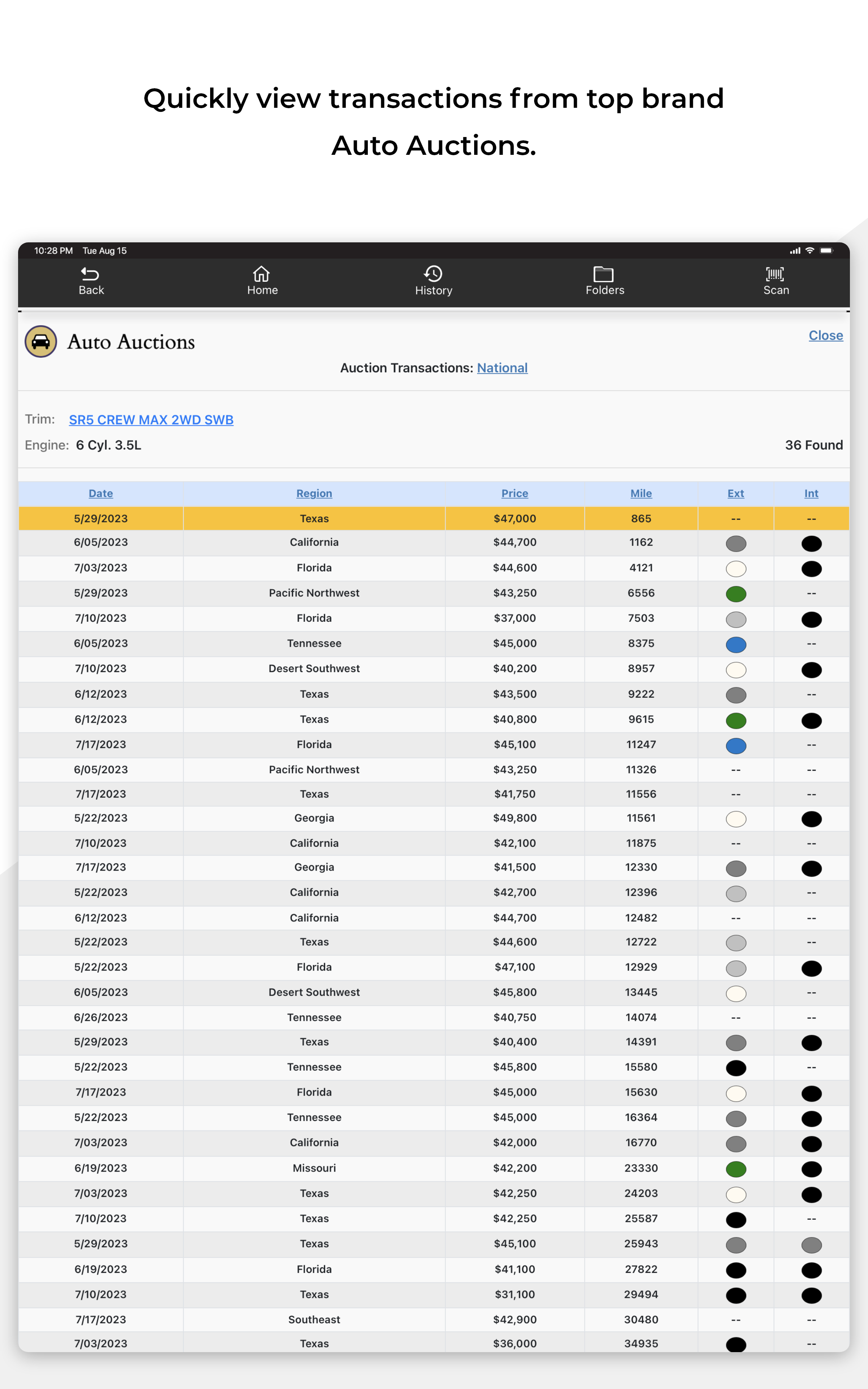The image size is (868, 1389).
Task: Click black exterior swatch in the 15580-mile row
Action: click(736, 1068)
